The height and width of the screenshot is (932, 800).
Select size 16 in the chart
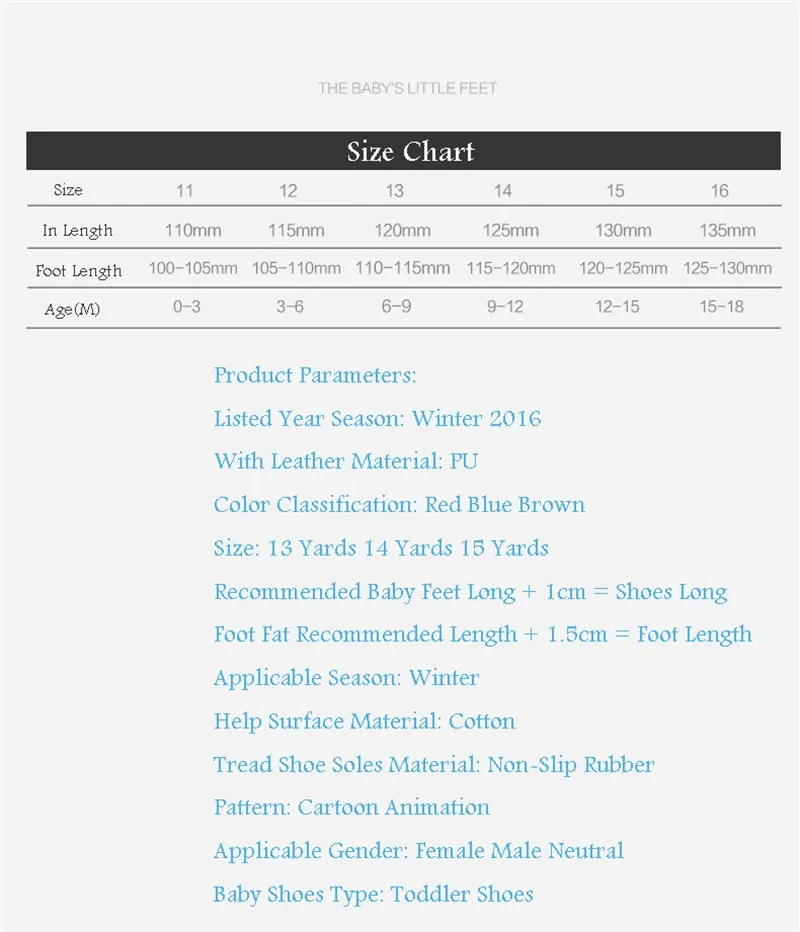pyautogui.click(x=719, y=191)
